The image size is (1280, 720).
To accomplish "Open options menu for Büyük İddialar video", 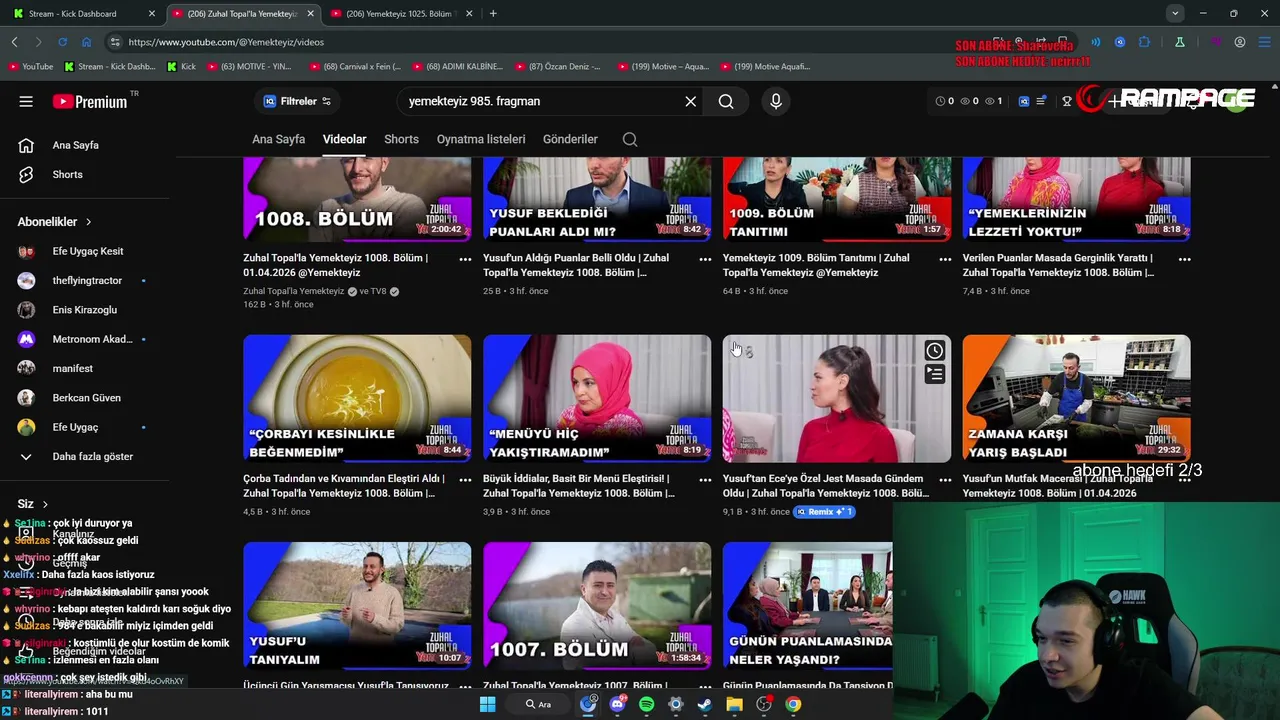I will point(705,480).
